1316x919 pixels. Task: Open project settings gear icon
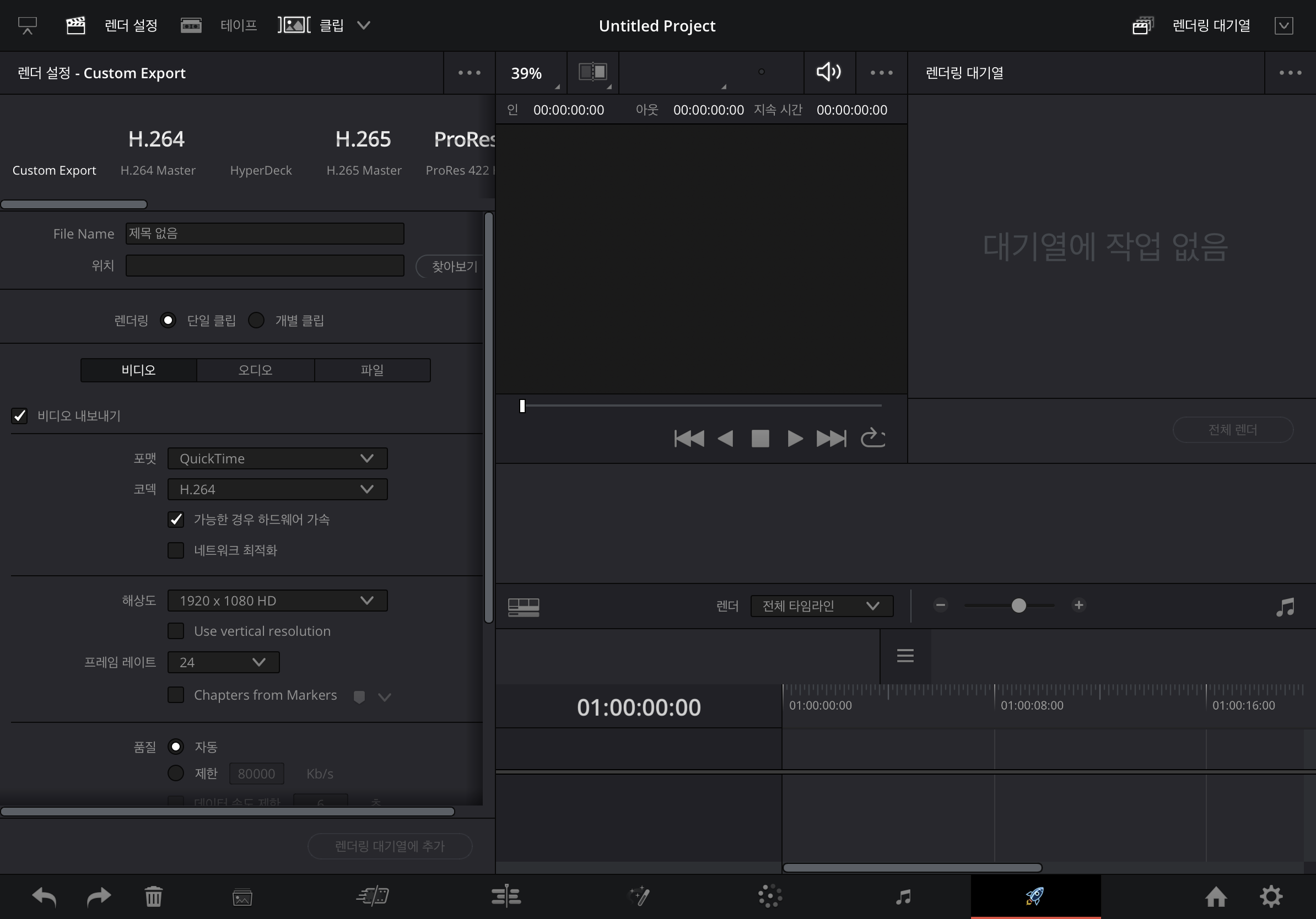(x=1271, y=896)
